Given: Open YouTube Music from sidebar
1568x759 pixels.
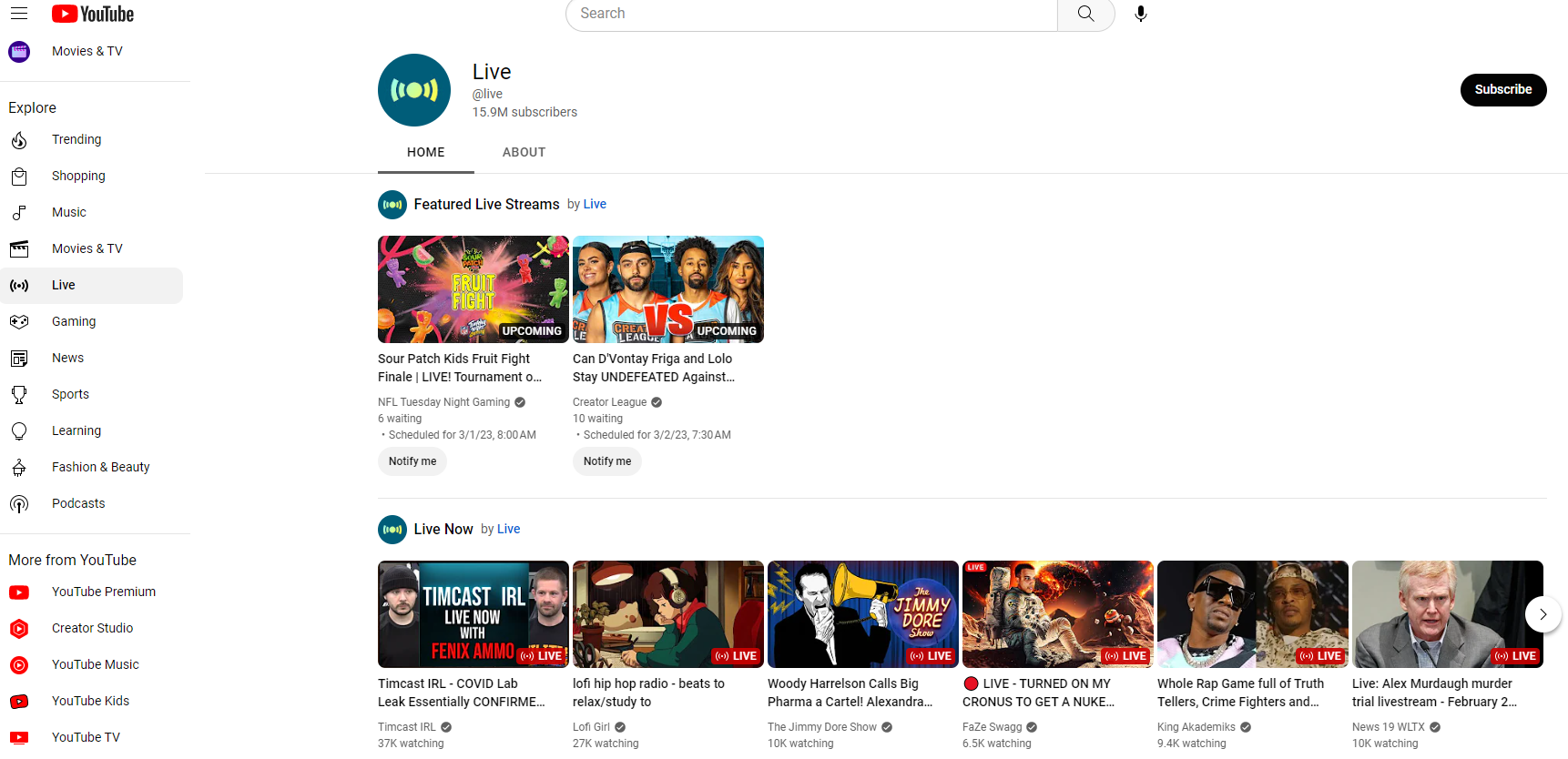Looking at the screenshot, I should click(95, 664).
